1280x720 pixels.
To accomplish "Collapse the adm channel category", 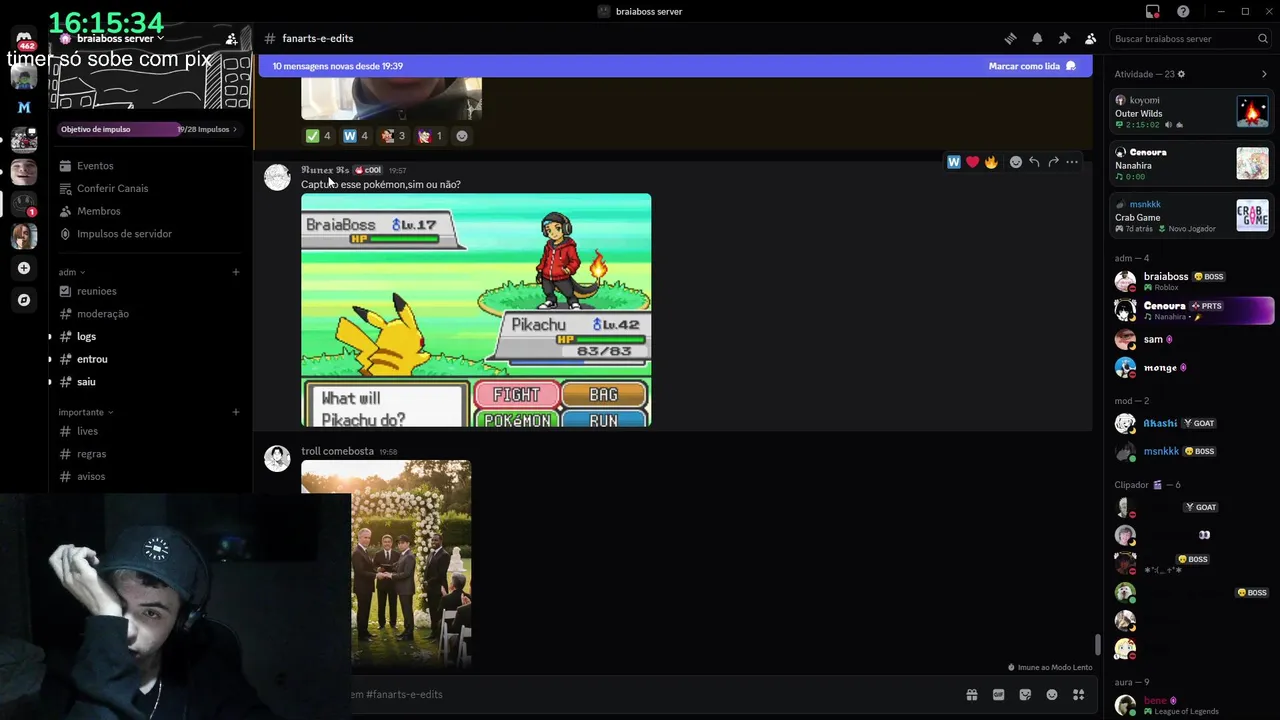I will coord(72,272).
